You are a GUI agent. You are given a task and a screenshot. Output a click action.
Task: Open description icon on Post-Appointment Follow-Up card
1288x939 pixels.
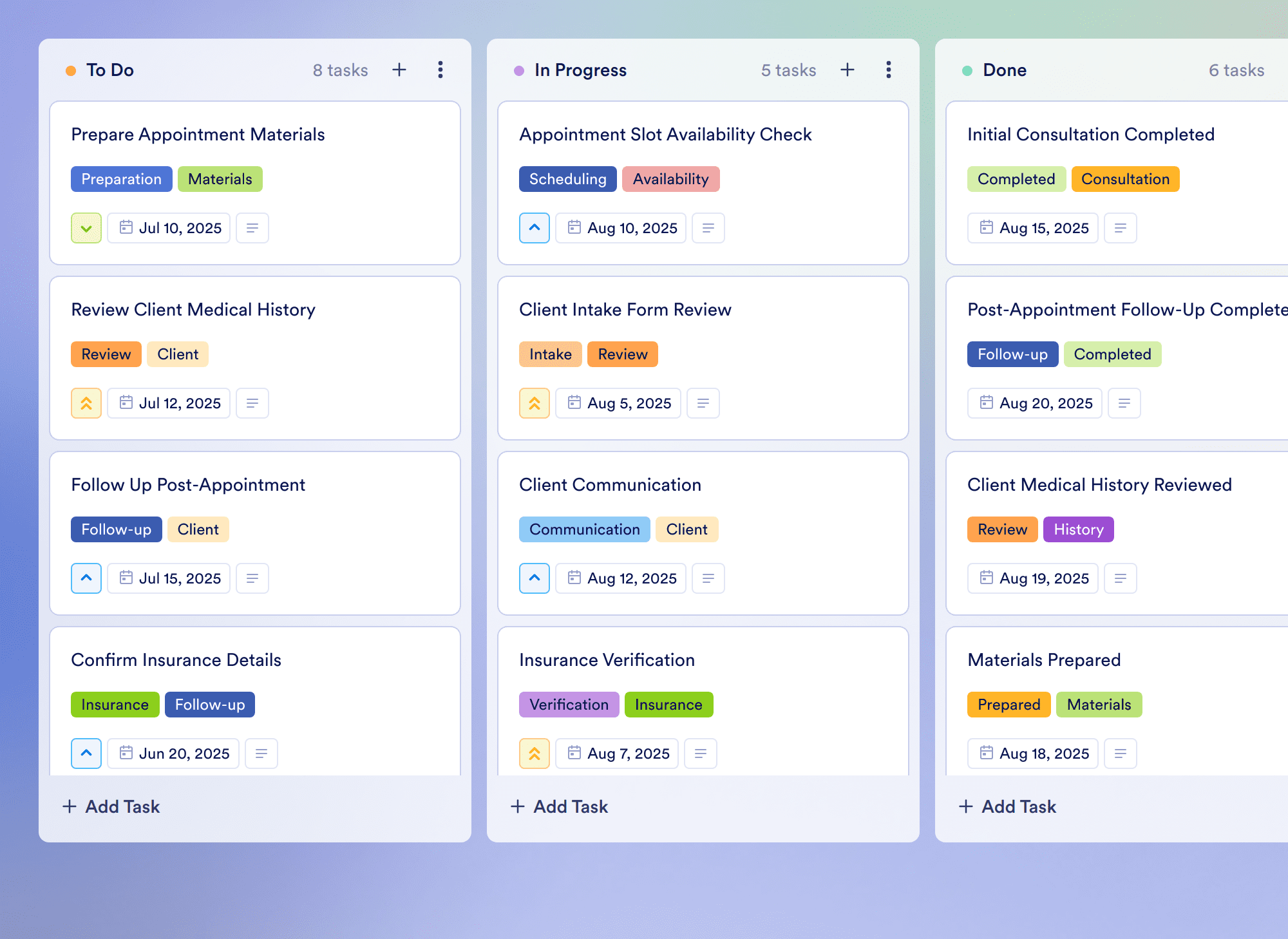pyautogui.click(x=1124, y=403)
